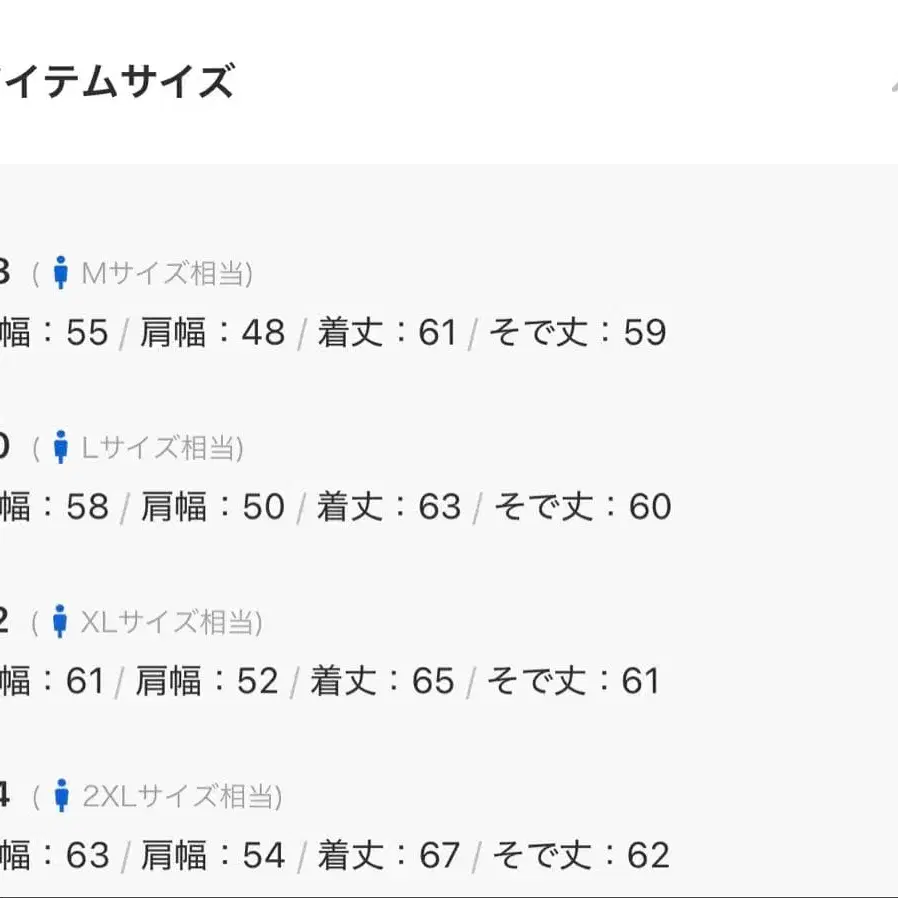Click そで丈：60 in the L size row
The width and height of the screenshot is (898, 898).
click(582, 506)
